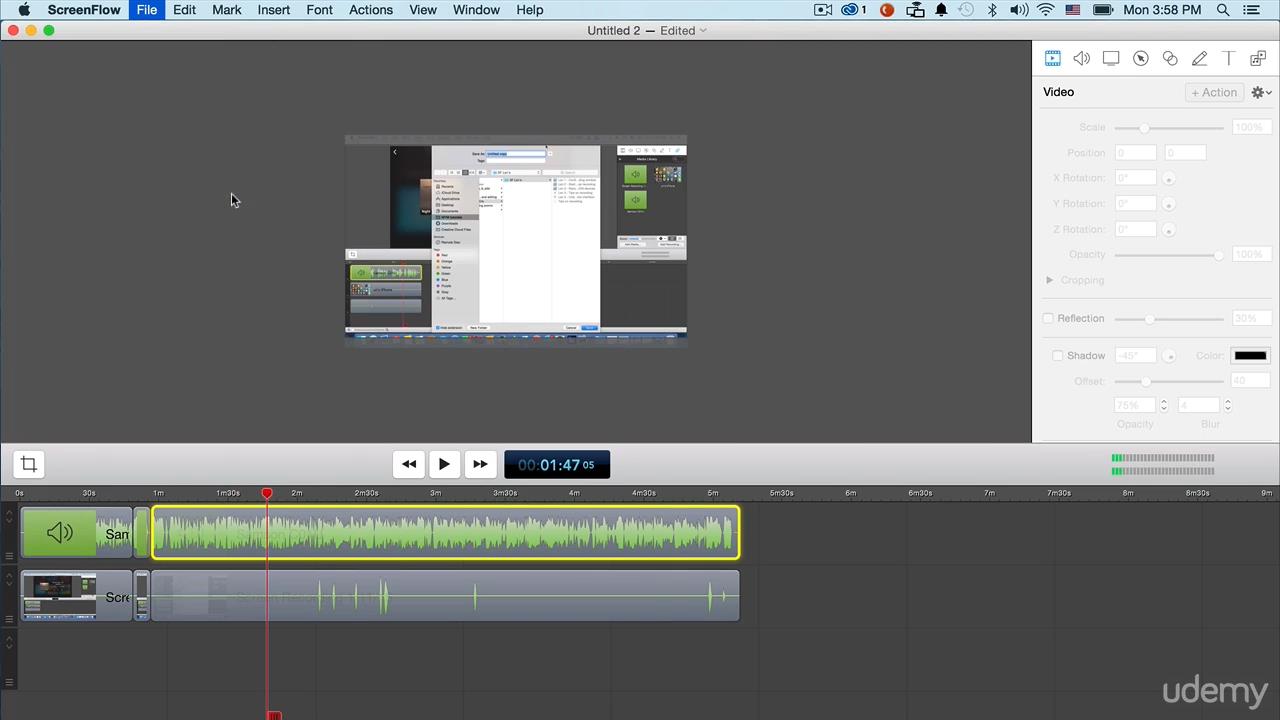This screenshot has width=1280, height=720.
Task: Adjust the video Opacity slider
Action: (x=1169, y=255)
